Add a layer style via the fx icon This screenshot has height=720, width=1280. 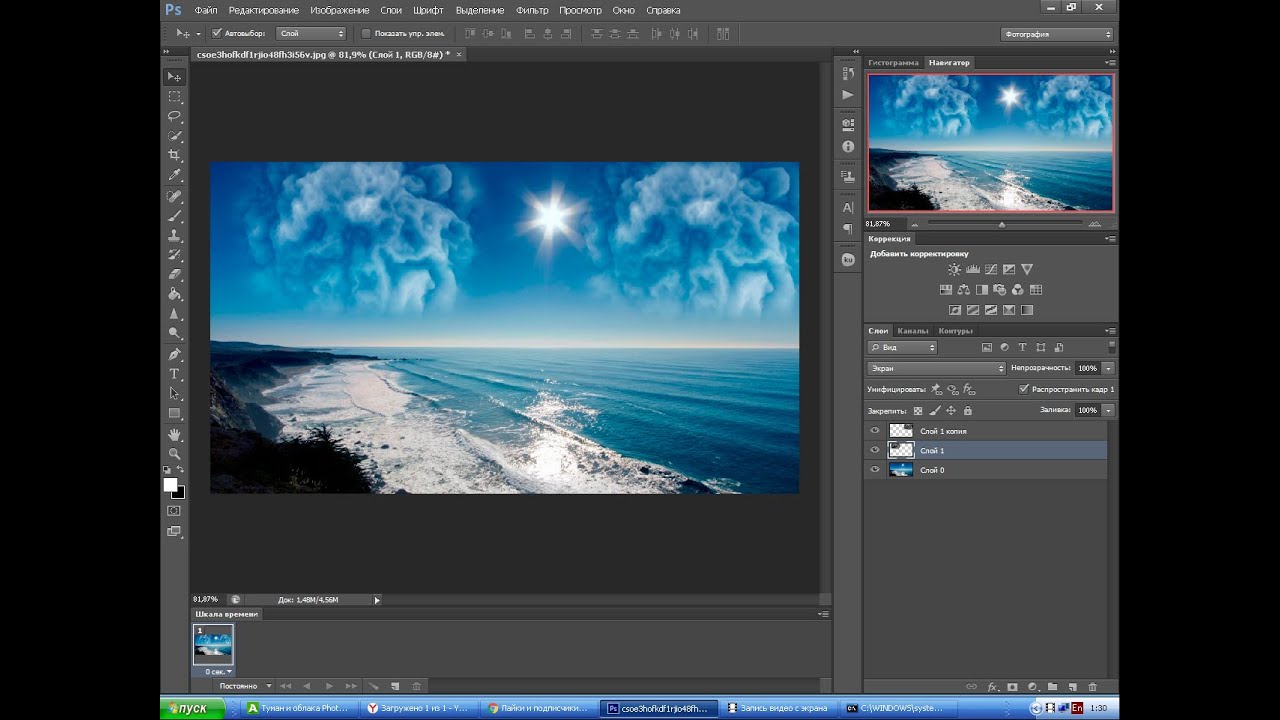click(993, 687)
